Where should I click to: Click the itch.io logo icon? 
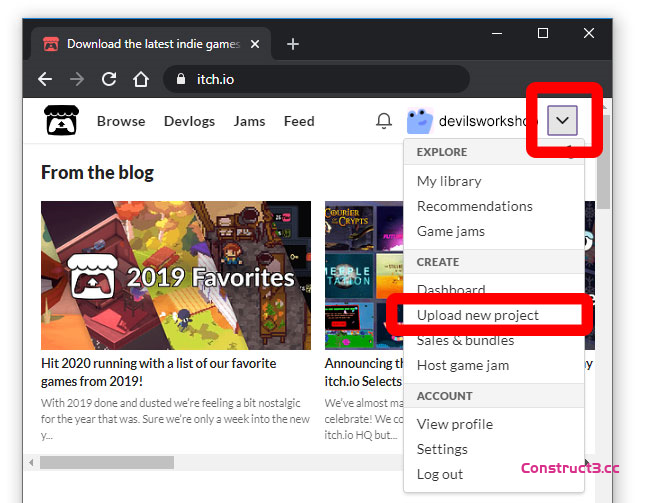[61, 121]
